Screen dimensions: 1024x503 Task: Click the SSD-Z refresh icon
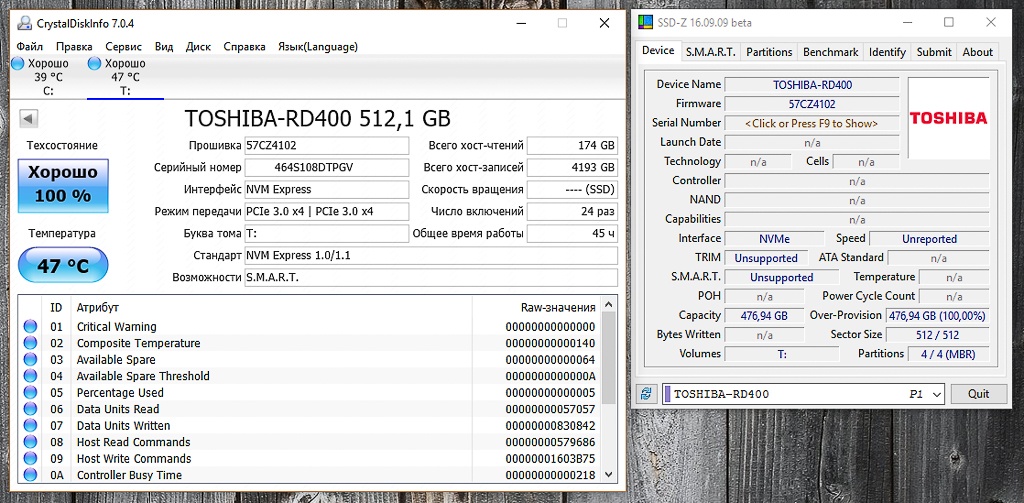point(647,394)
